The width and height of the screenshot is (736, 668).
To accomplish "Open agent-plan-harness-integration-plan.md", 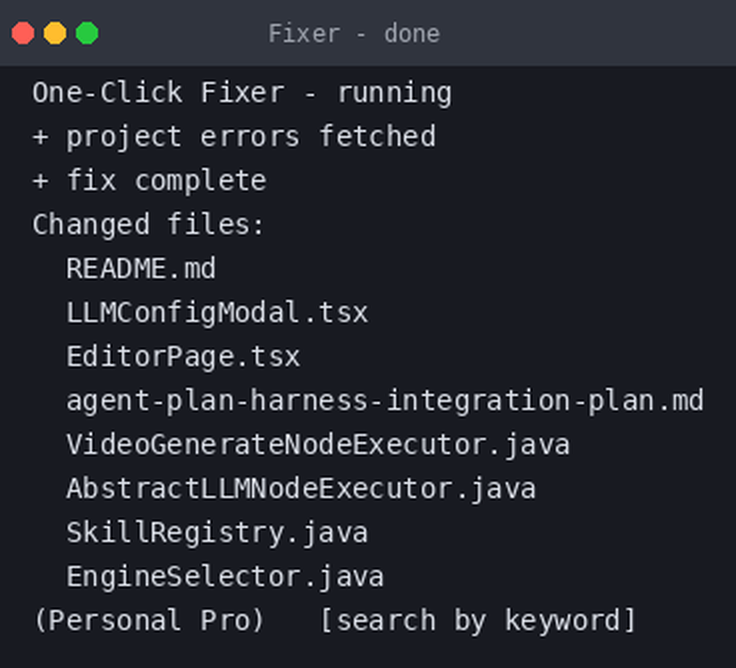I will (385, 401).
